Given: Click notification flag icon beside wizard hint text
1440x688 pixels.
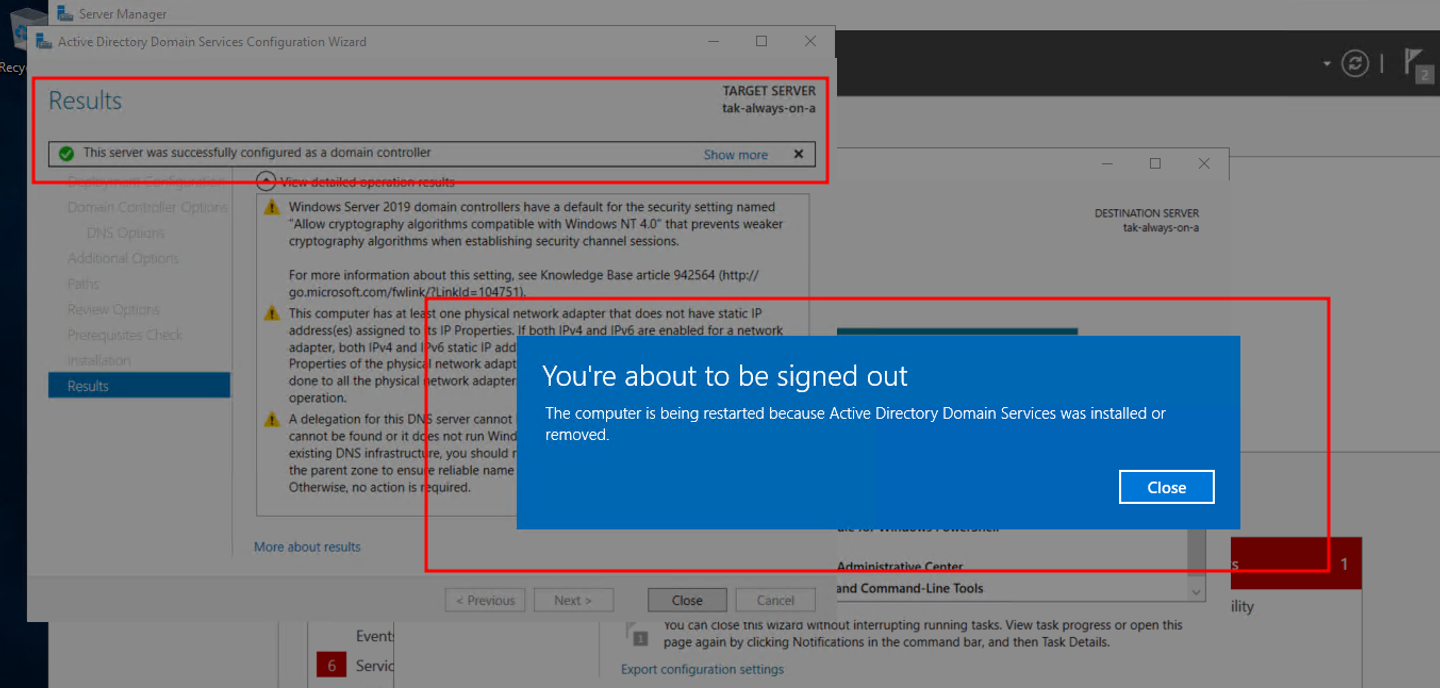Looking at the screenshot, I should click(x=637, y=633).
